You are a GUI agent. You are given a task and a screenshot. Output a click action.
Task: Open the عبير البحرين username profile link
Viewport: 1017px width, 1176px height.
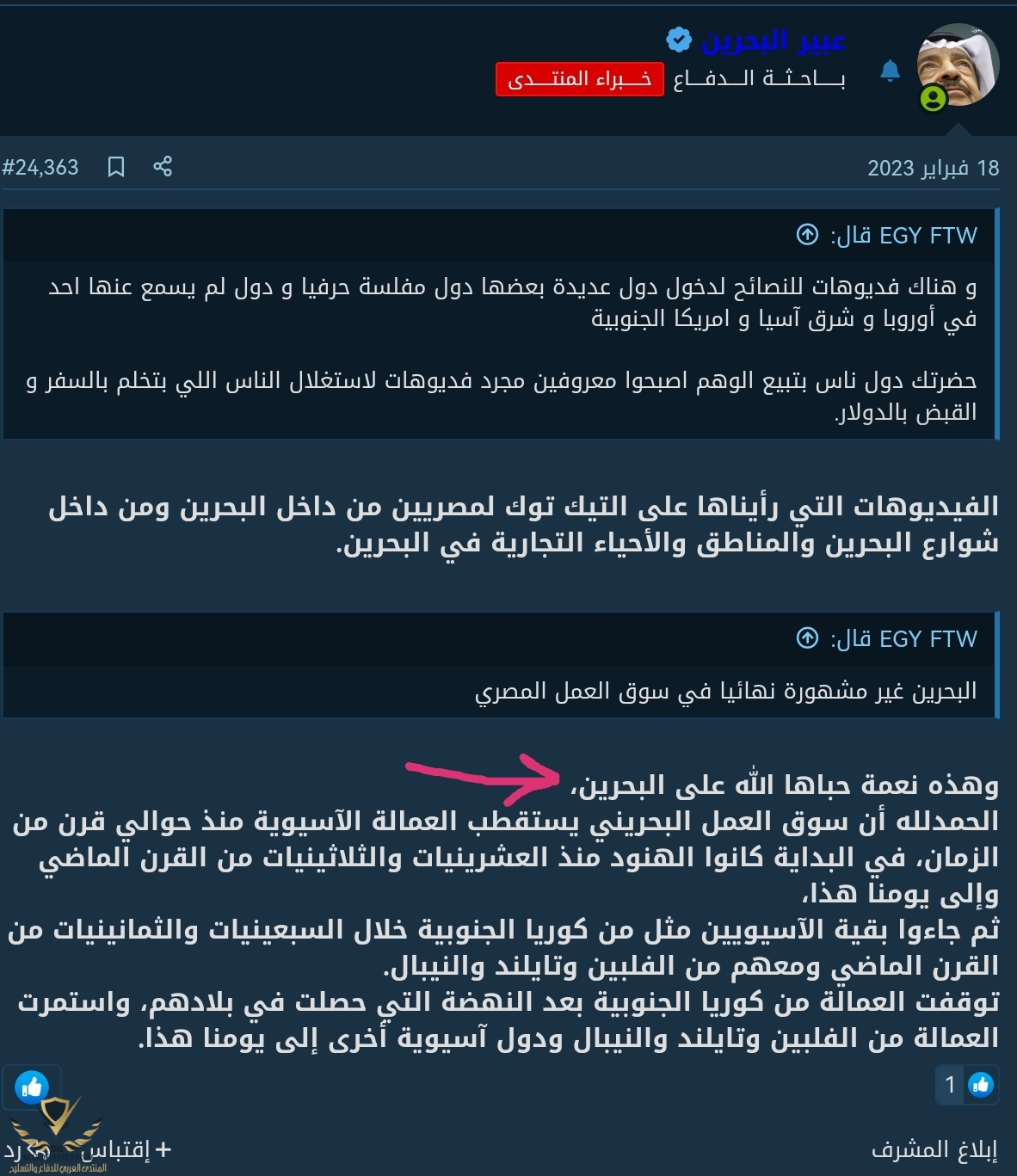774,40
